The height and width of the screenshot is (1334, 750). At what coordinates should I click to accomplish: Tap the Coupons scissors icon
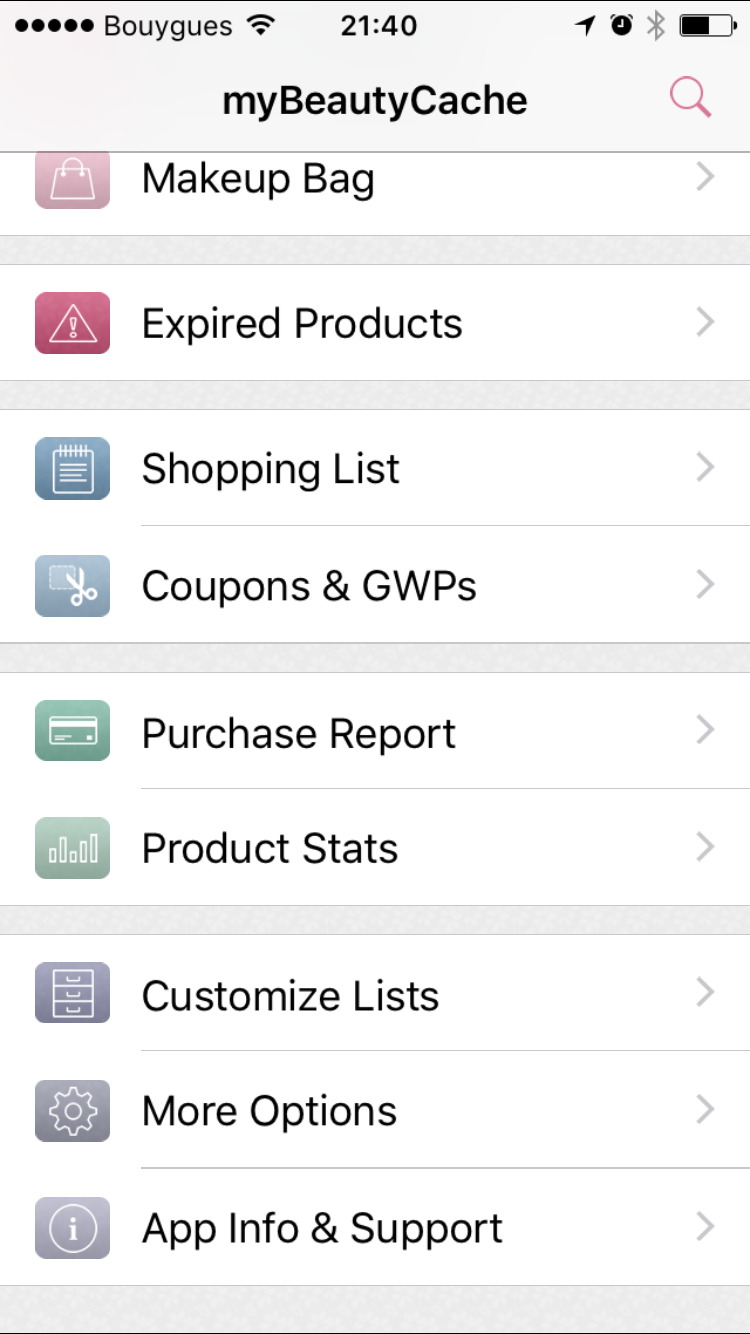72,585
